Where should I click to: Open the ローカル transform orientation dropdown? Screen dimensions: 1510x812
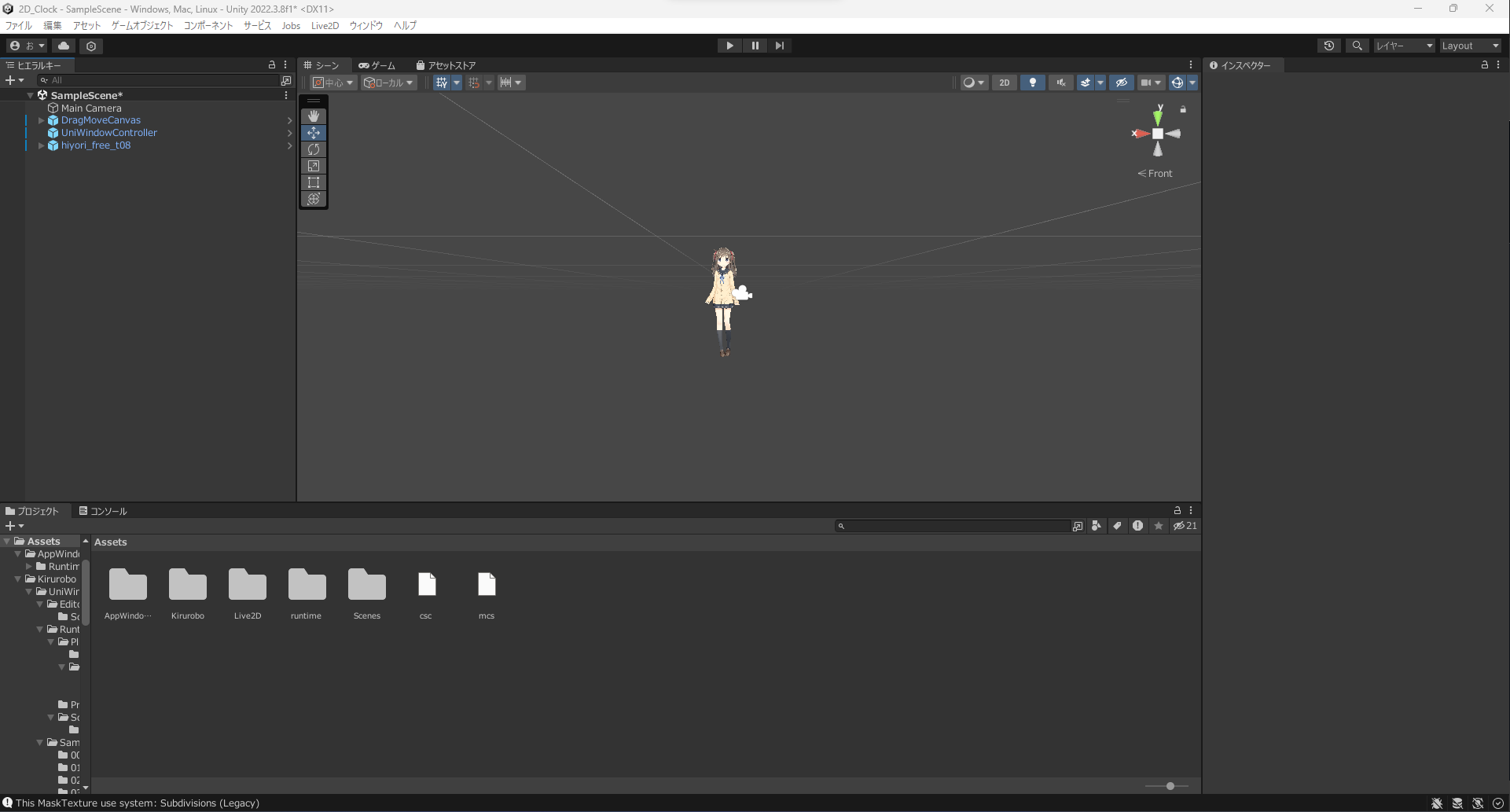[388, 83]
